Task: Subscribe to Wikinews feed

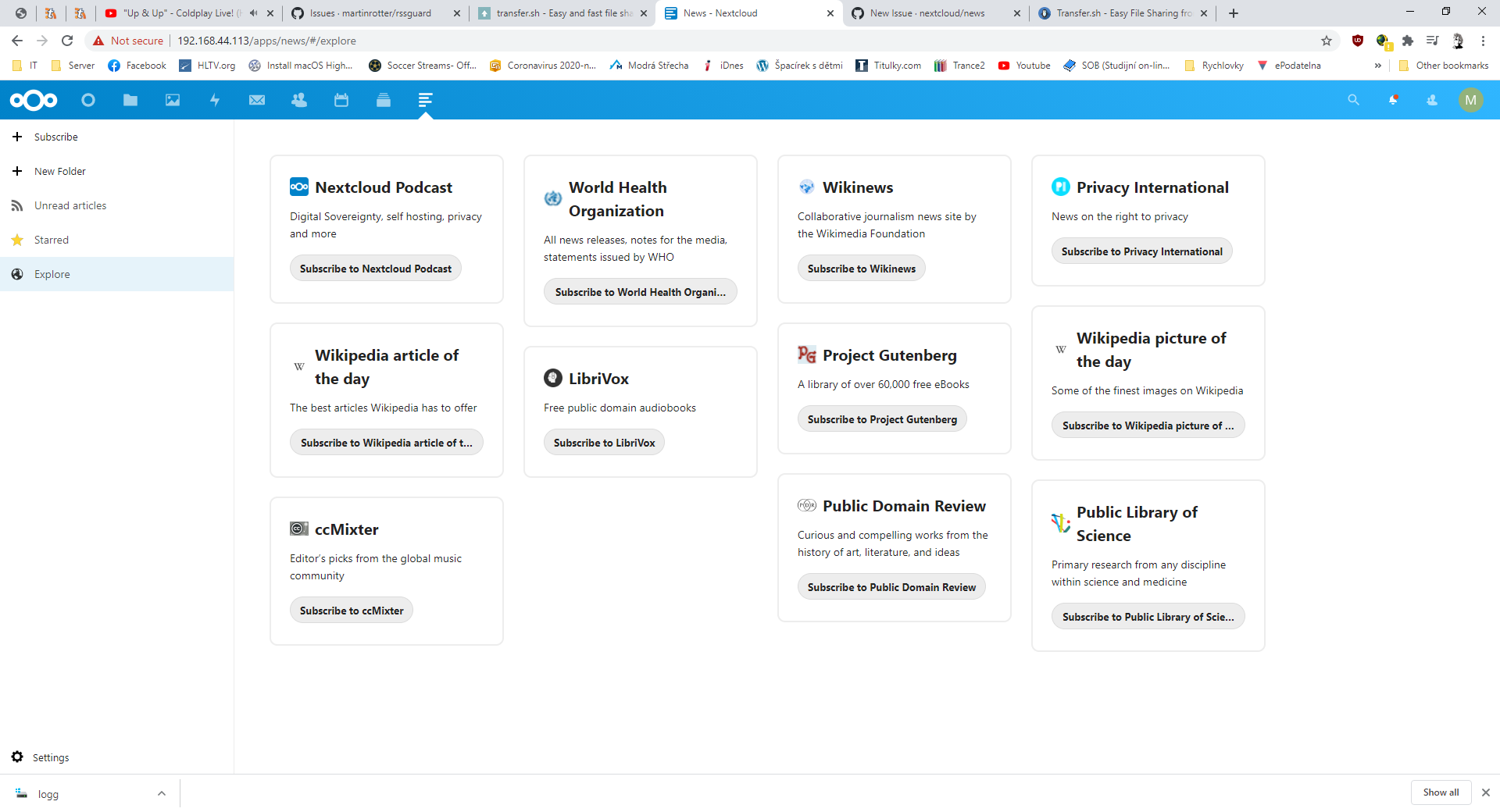Action: point(861,268)
